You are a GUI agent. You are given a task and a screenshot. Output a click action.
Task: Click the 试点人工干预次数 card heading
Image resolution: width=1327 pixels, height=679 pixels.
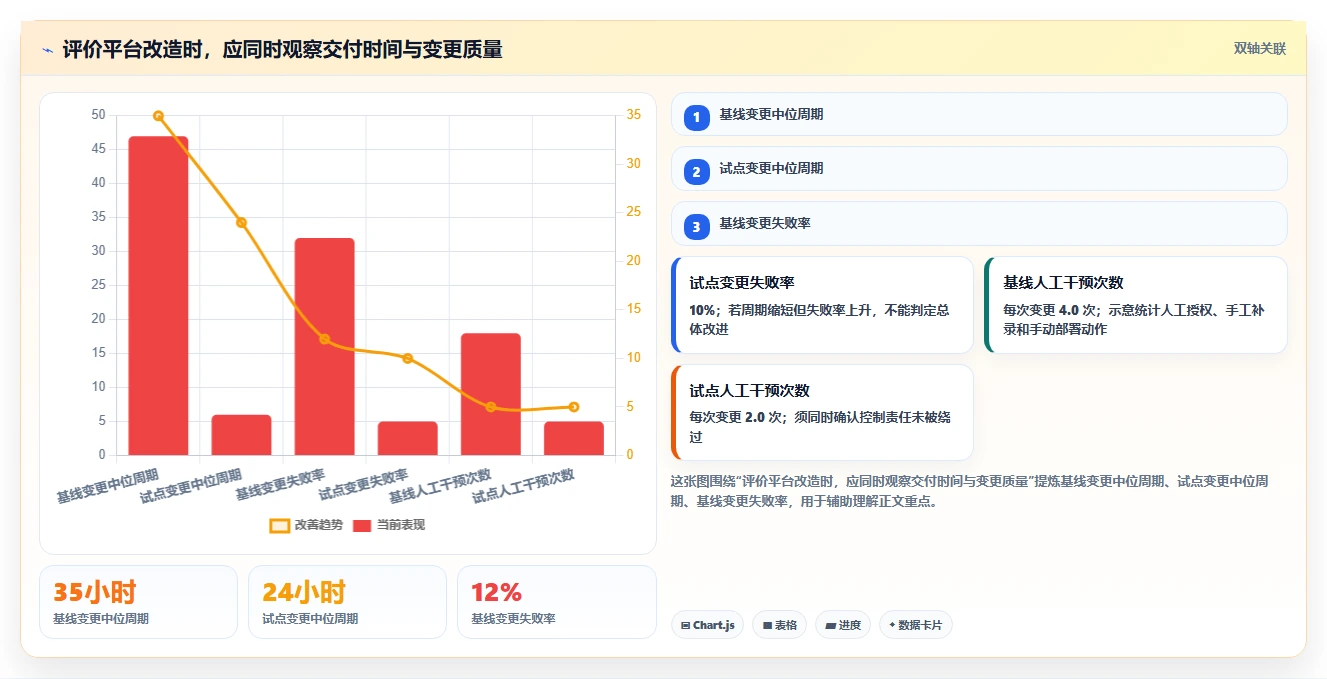pos(749,391)
